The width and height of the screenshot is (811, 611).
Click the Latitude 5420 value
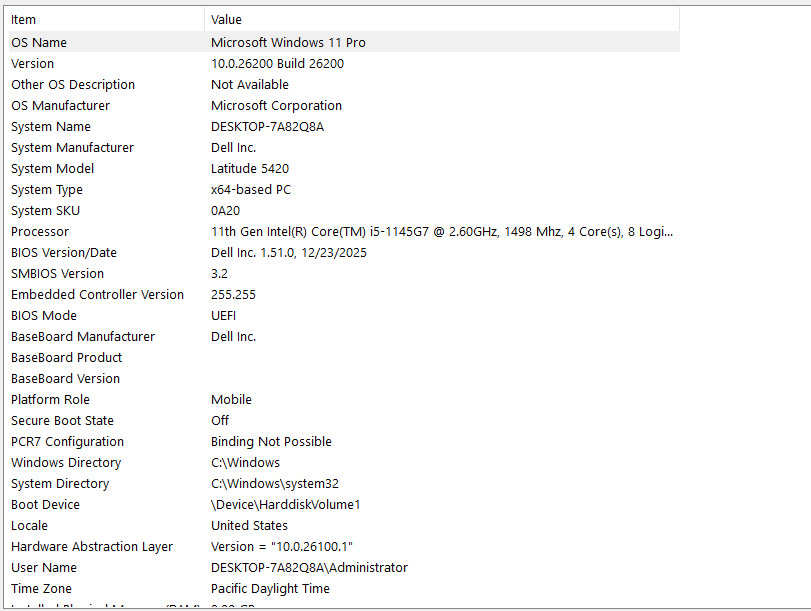(x=250, y=169)
